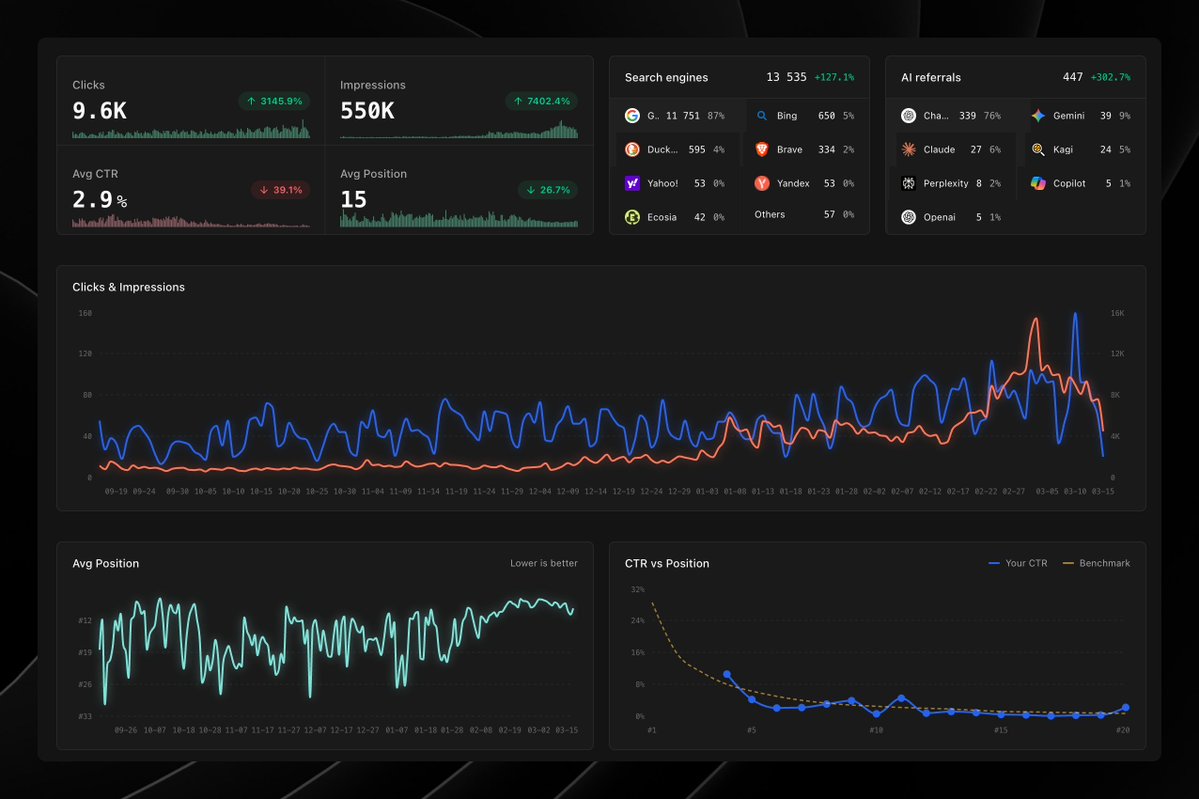Click the Others search engines entry
1199x799 pixels.
tap(770, 213)
